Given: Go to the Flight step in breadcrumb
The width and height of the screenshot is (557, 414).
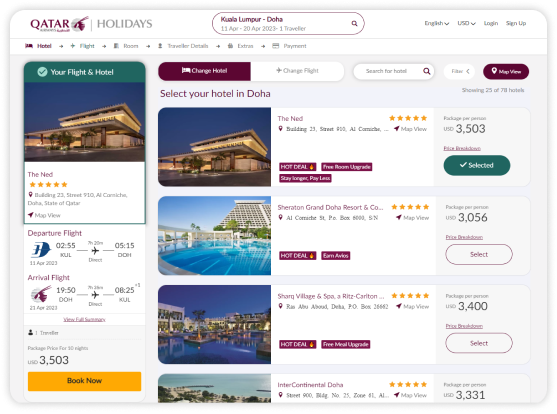Looking at the screenshot, I should (x=82, y=46).
